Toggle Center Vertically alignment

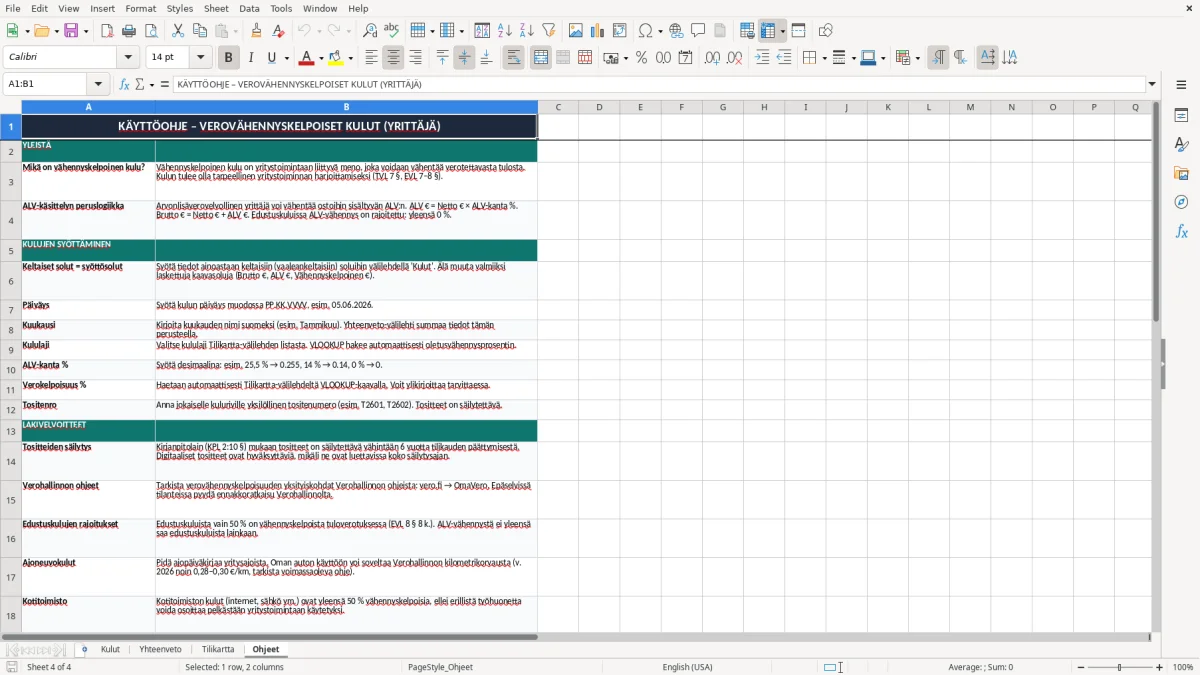(x=465, y=58)
